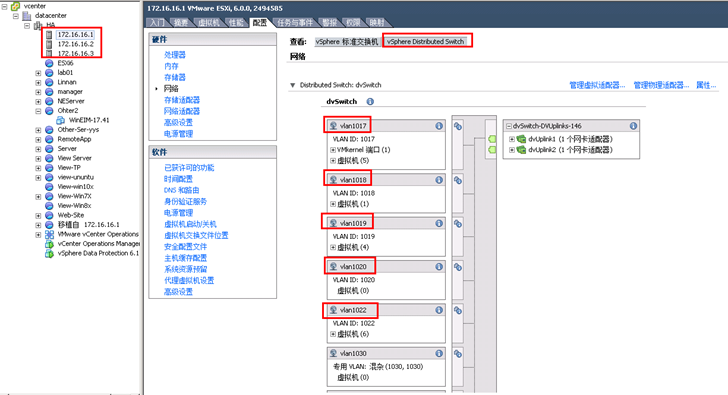Screen dimensions: 728x395
Task: Expand the View Server tree node
Action: tap(38, 158)
